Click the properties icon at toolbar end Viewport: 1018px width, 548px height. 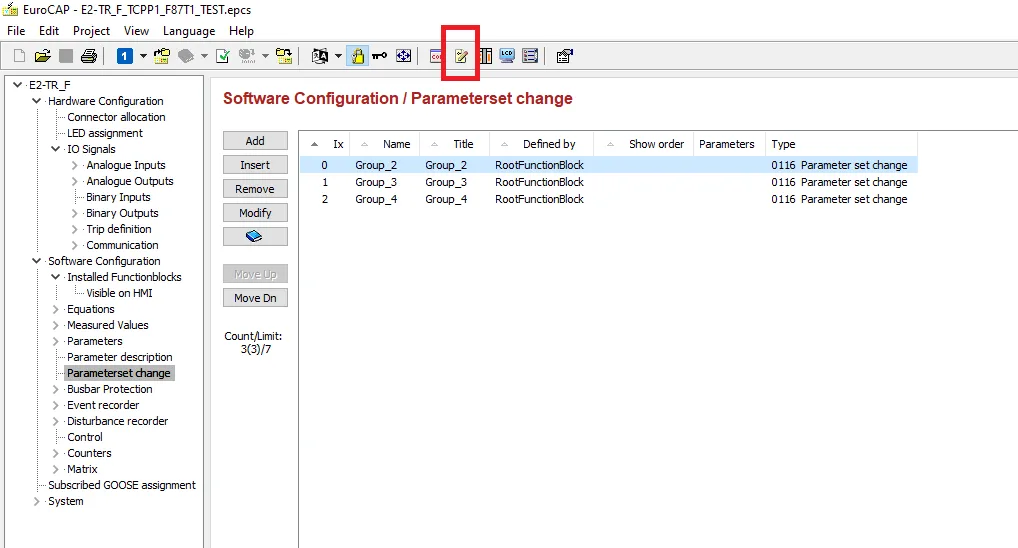pos(564,56)
